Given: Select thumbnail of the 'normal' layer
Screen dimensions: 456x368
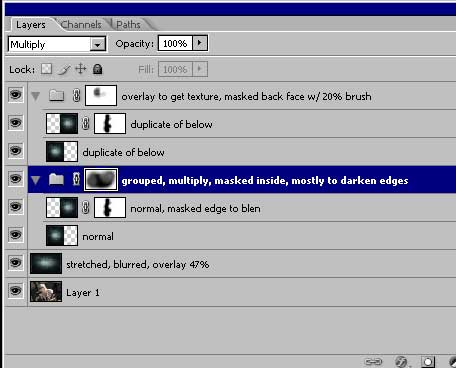Looking at the screenshot, I should point(62,235).
